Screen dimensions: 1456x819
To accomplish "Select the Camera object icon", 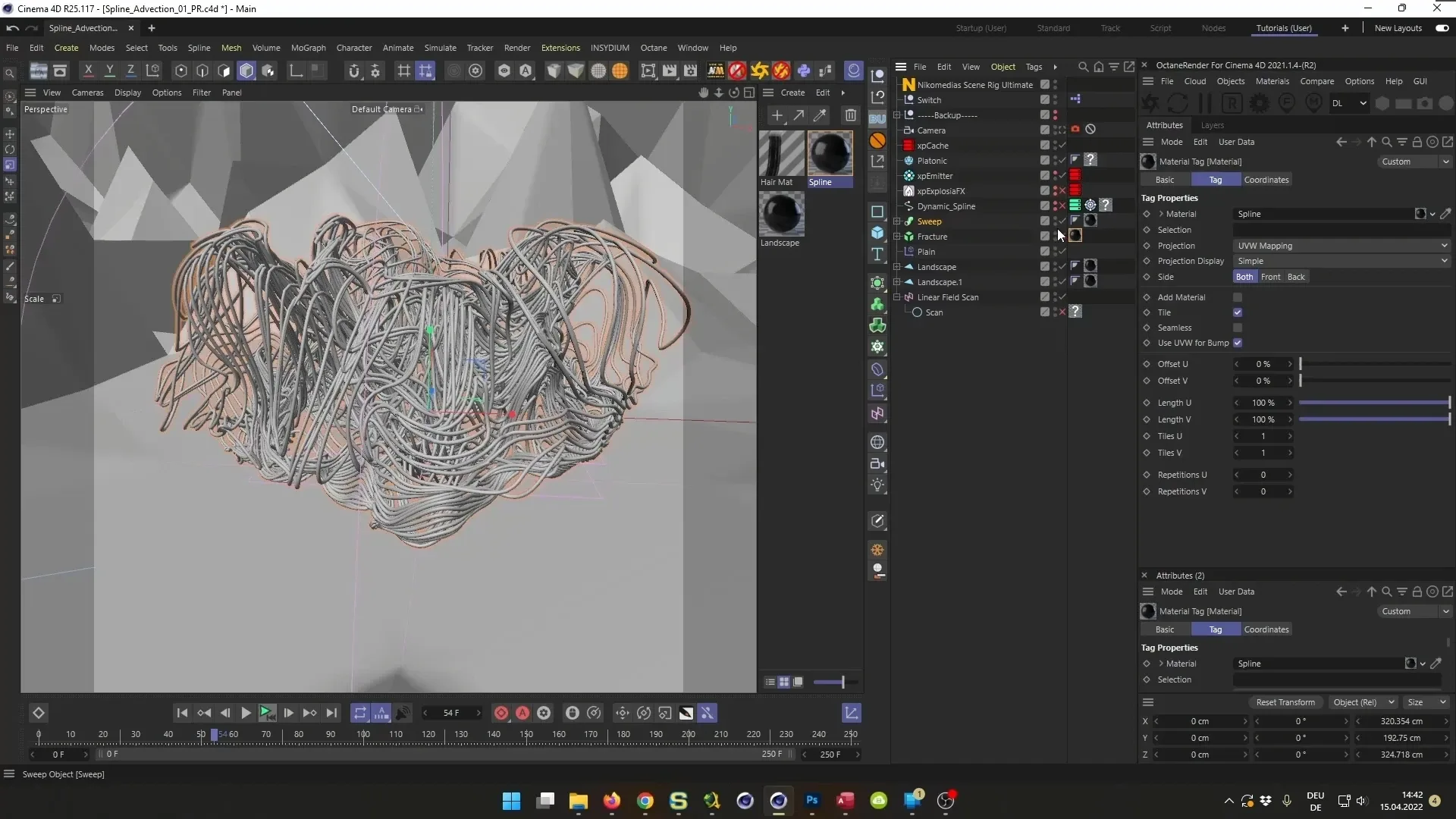I will click(x=909, y=130).
